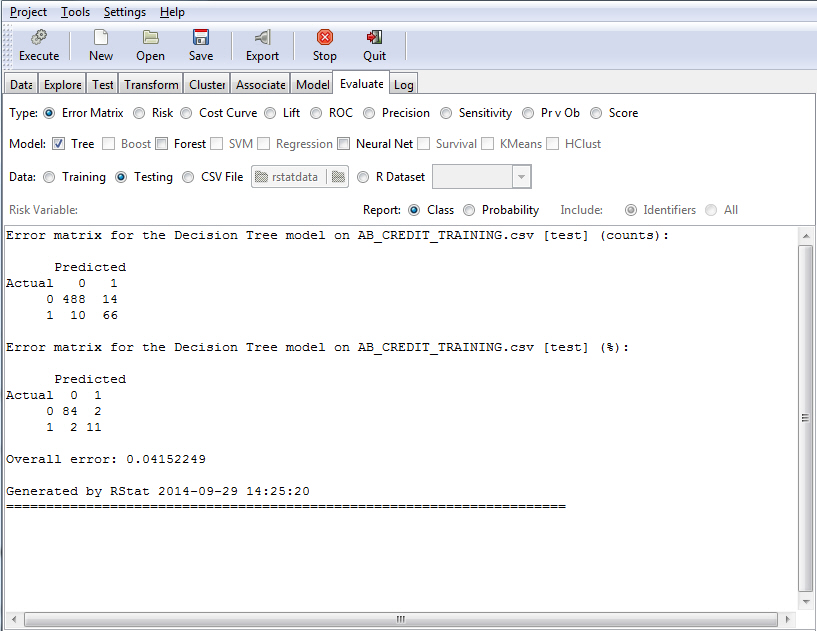Switch to the Model tab

312,84
